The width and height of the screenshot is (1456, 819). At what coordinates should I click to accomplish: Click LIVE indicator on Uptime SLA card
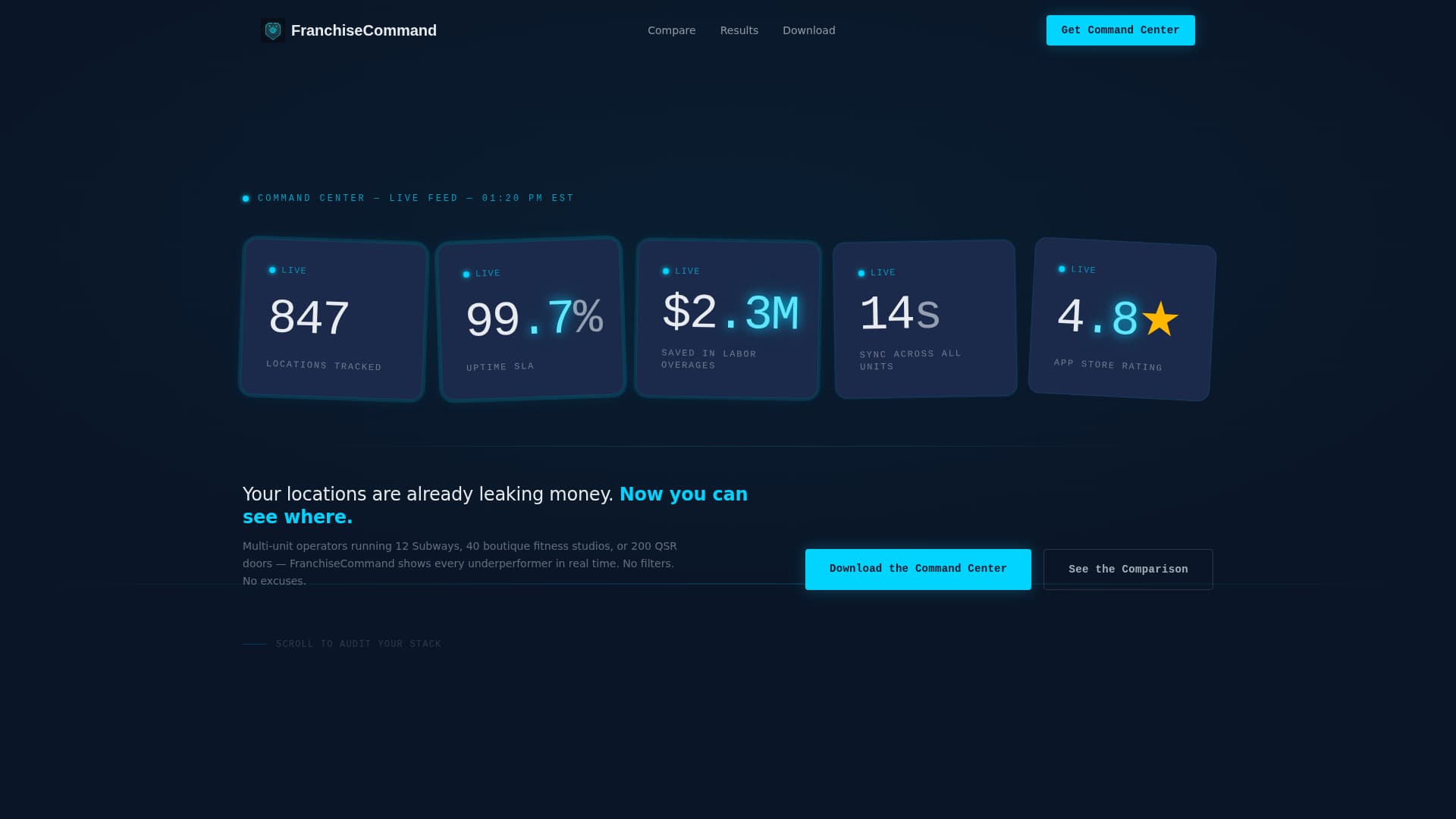point(482,273)
